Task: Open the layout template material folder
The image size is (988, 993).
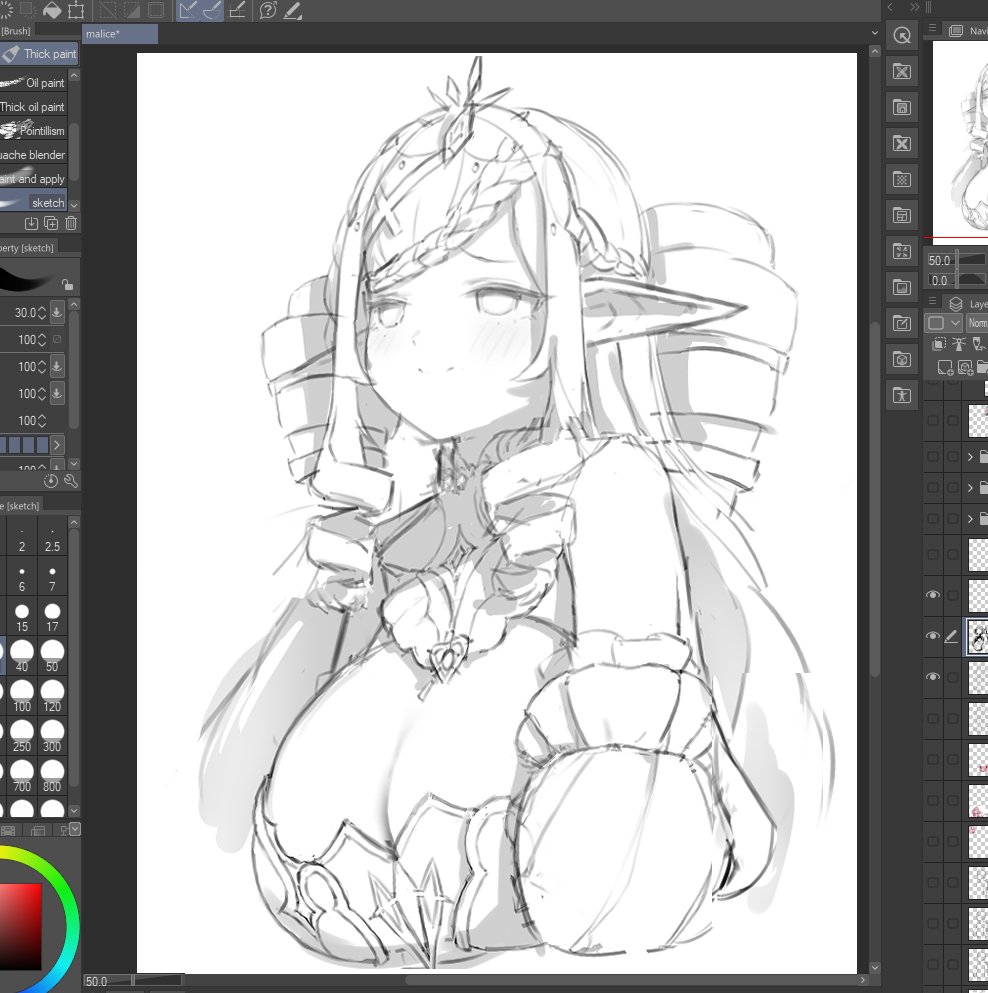Action: tap(902, 216)
